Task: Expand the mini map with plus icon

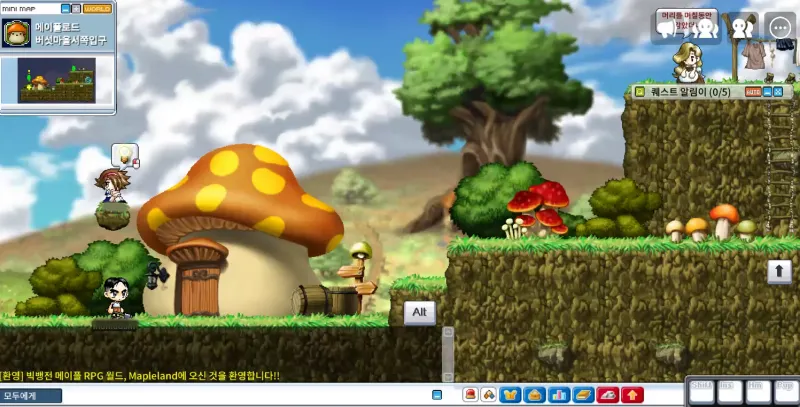Action: [76, 9]
